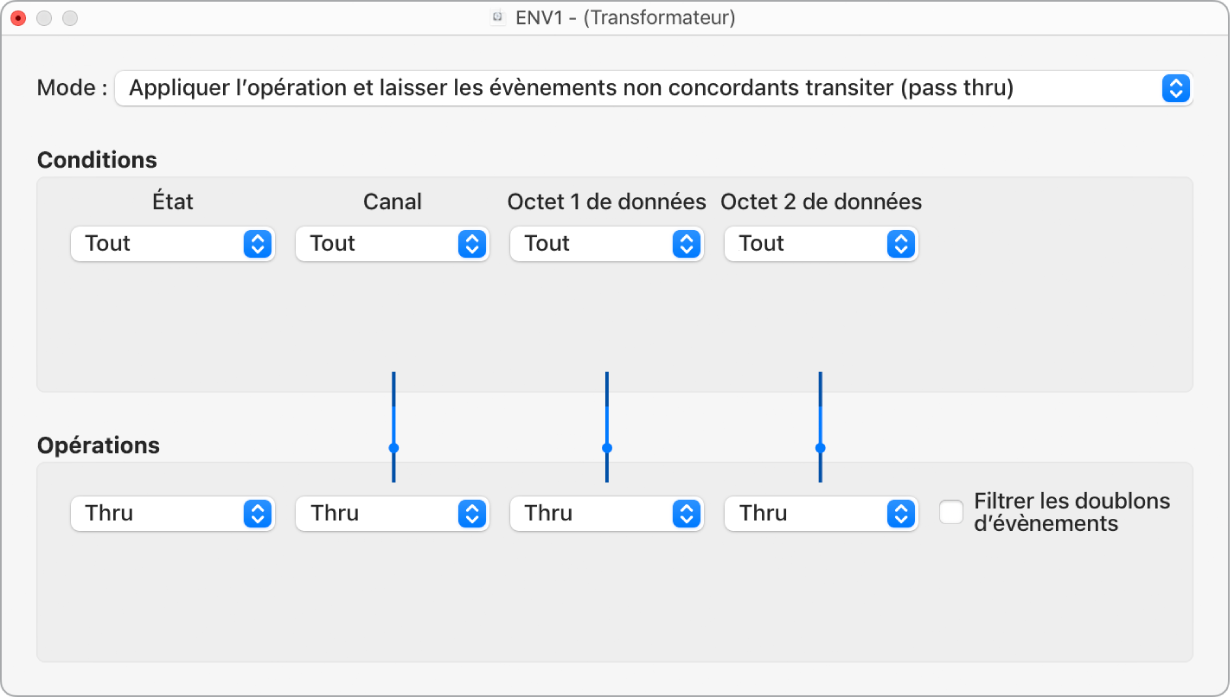Click the blue chevron arrows of Mode menu
This screenshot has height=697, width=1232.
pyautogui.click(x=1176, y=88)
